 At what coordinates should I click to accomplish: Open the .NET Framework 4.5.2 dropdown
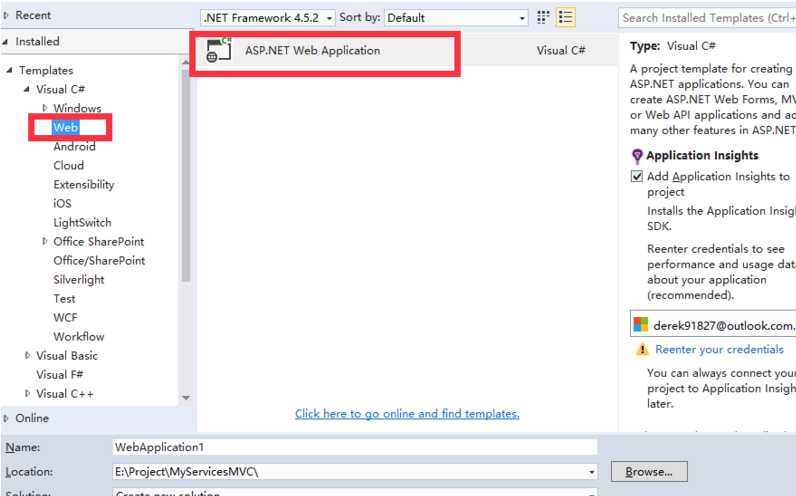click(x=268, y=18)
